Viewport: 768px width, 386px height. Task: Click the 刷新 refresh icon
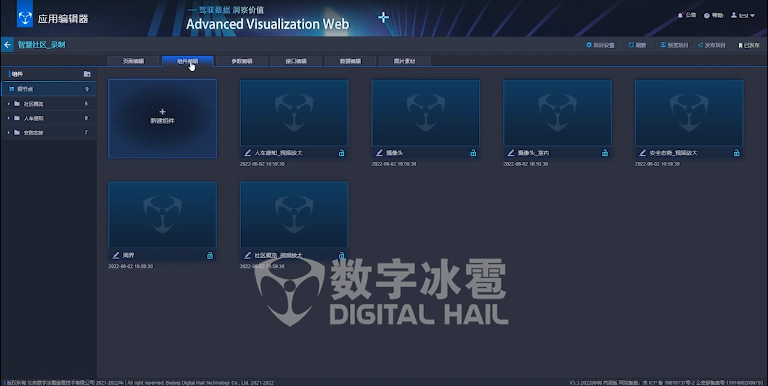click(x=631, y=45)
